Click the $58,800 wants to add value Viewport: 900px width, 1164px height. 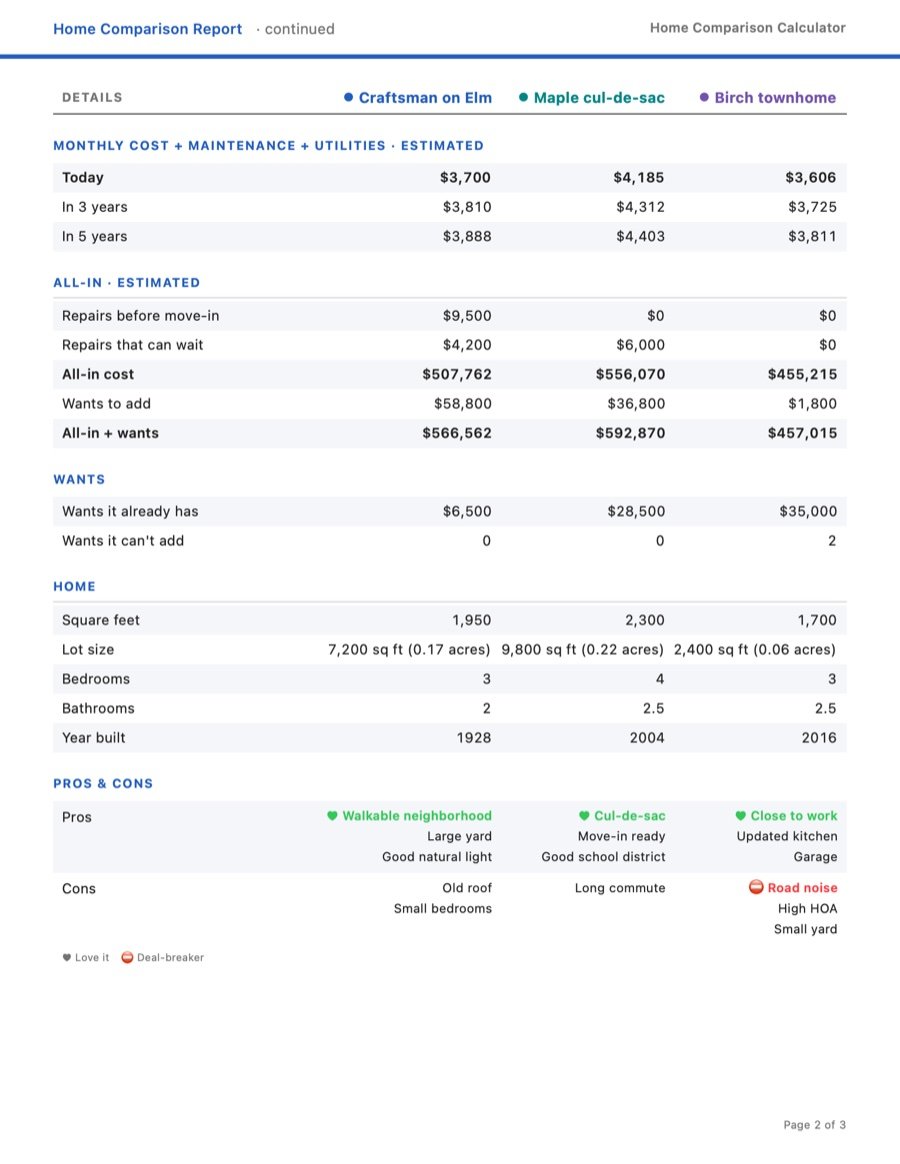[463, 404]
